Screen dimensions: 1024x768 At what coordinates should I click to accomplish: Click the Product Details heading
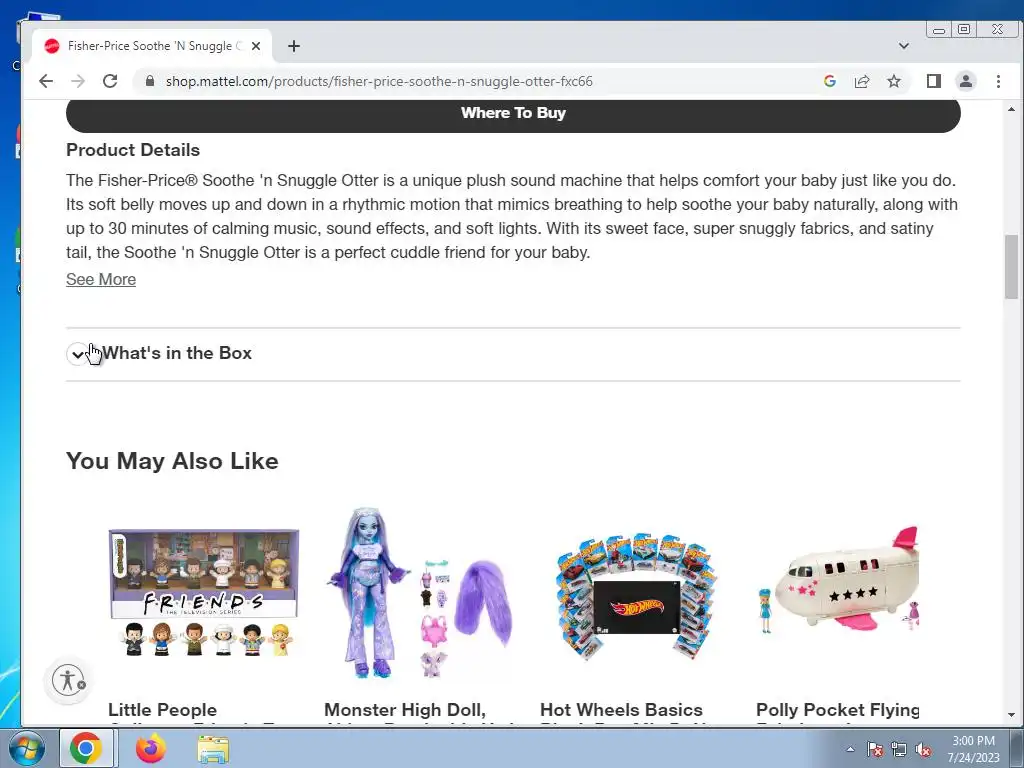(x=133, y=150)
